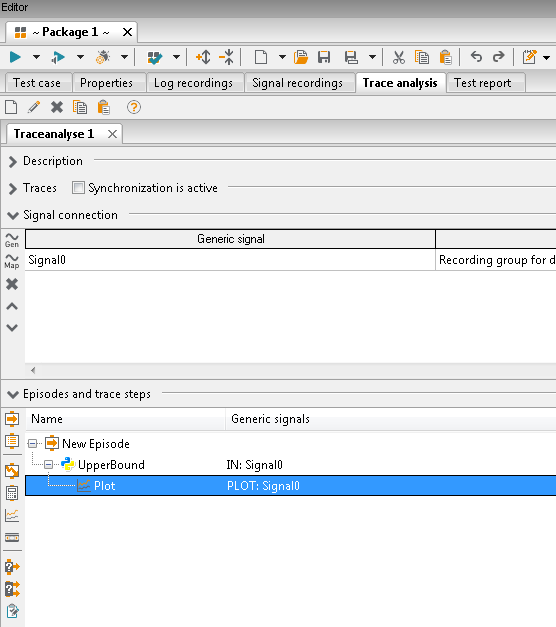Open the new file dropdown arrow
Image resolution: width=556 pixels, height=627 pixels.
tap(282, 57)
